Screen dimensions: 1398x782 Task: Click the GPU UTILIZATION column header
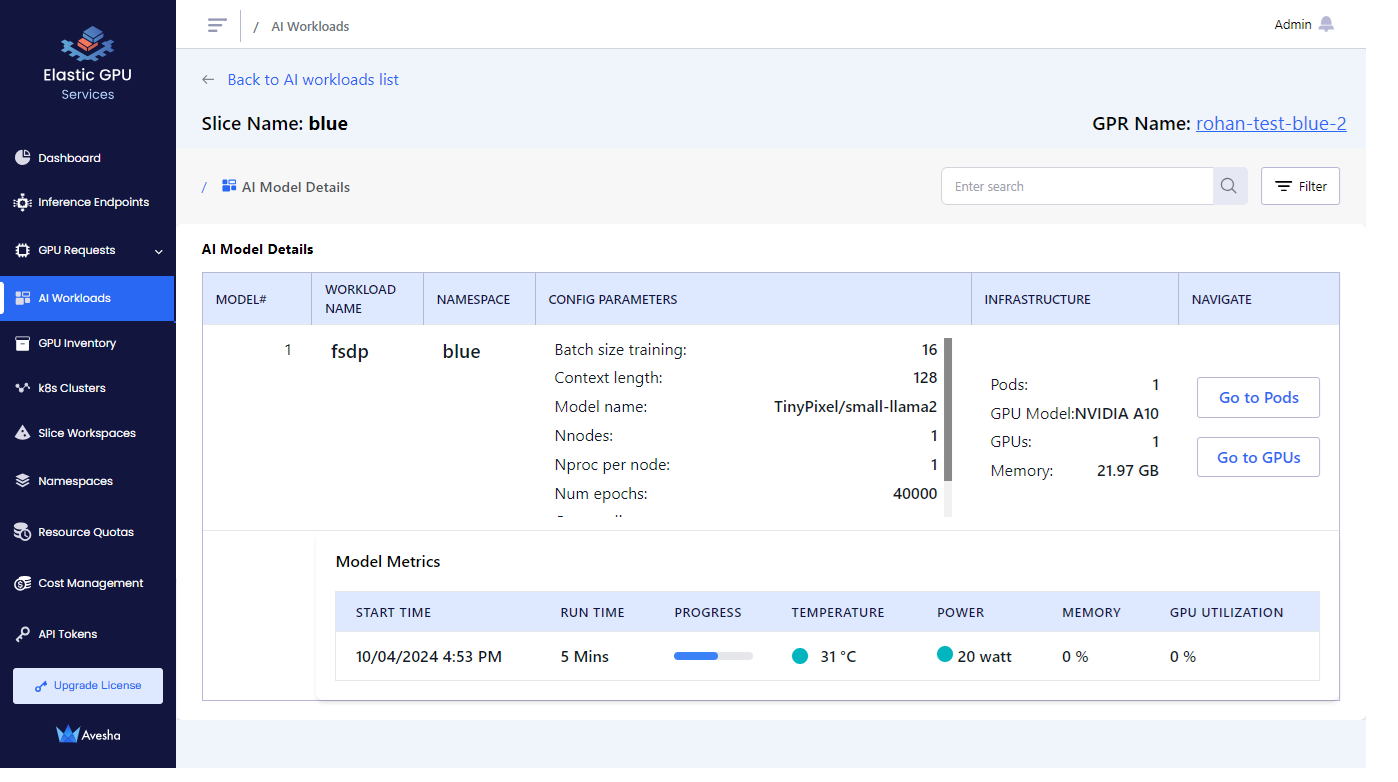1227,613
